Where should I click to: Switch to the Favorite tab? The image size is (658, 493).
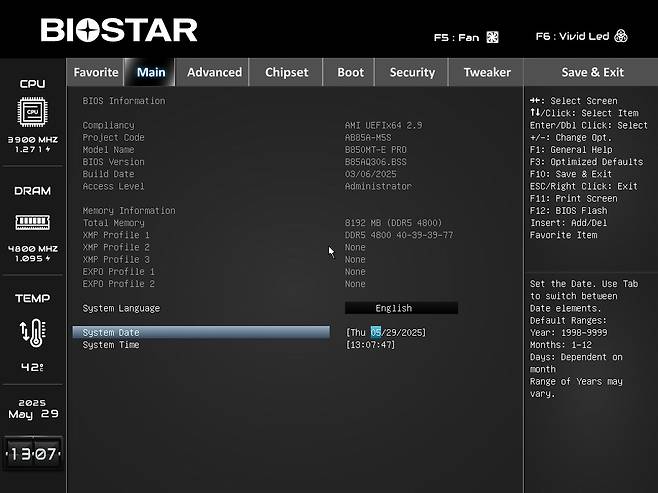coord(96,72)
